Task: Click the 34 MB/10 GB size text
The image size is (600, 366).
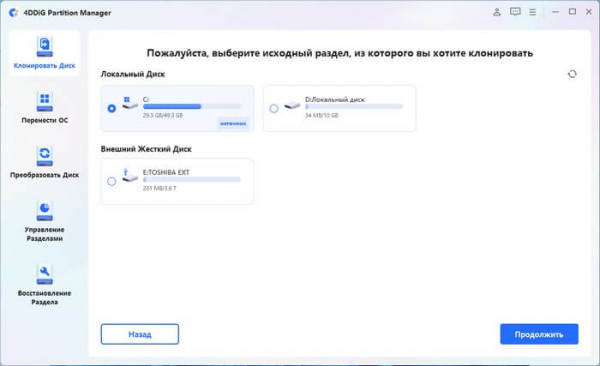Action: (321, 115)
